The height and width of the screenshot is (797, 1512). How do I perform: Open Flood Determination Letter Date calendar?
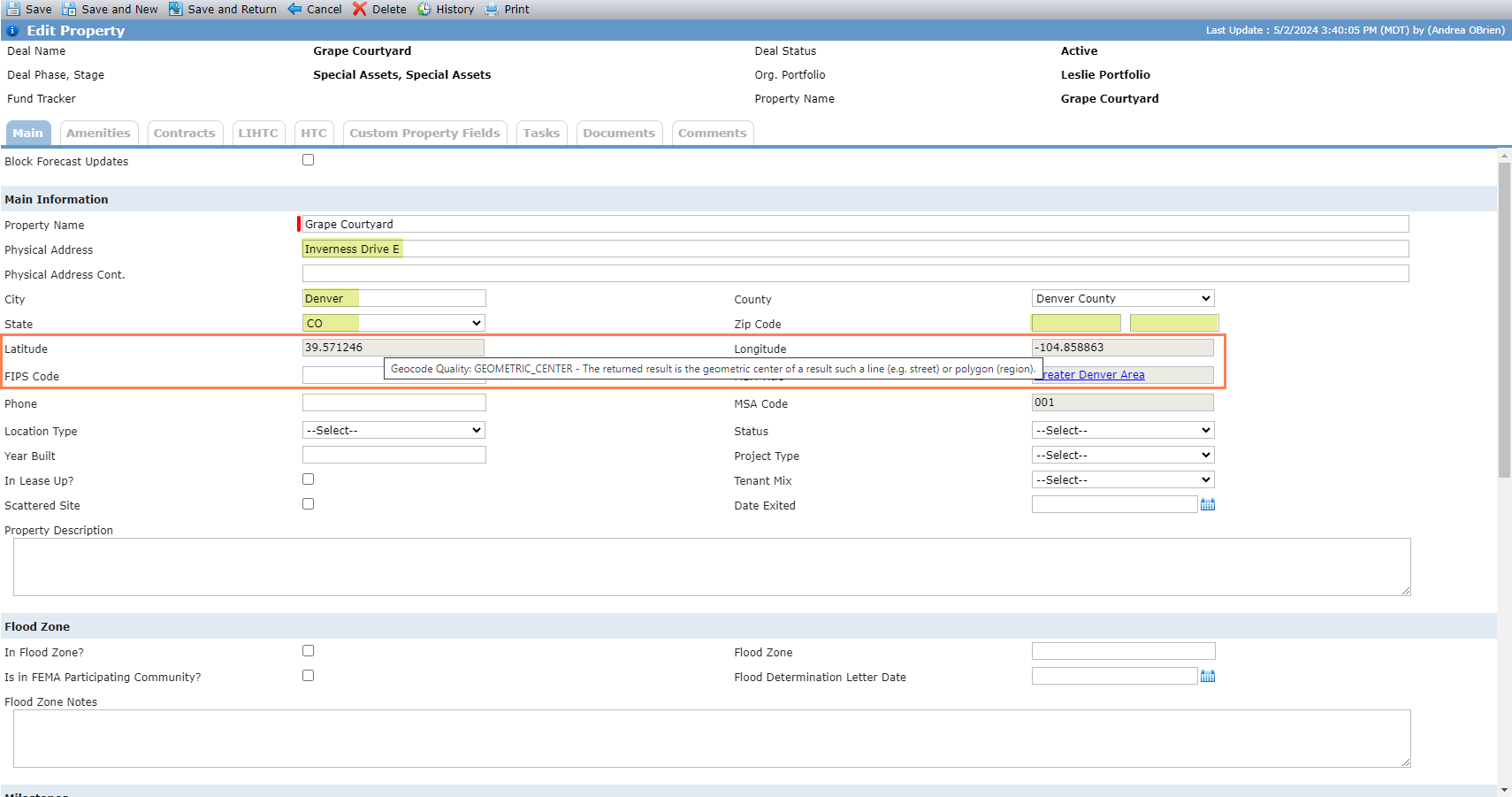click(1208, 676)
